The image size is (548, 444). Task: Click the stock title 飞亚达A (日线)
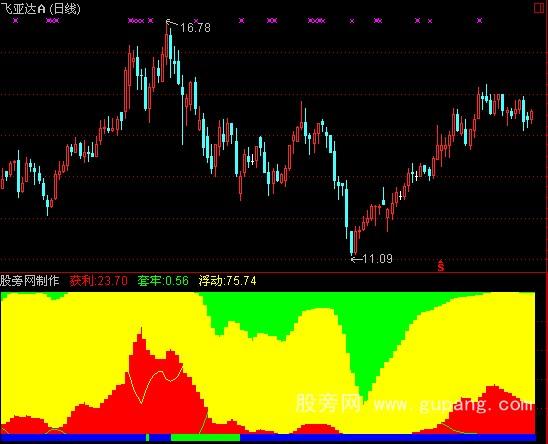41,9
